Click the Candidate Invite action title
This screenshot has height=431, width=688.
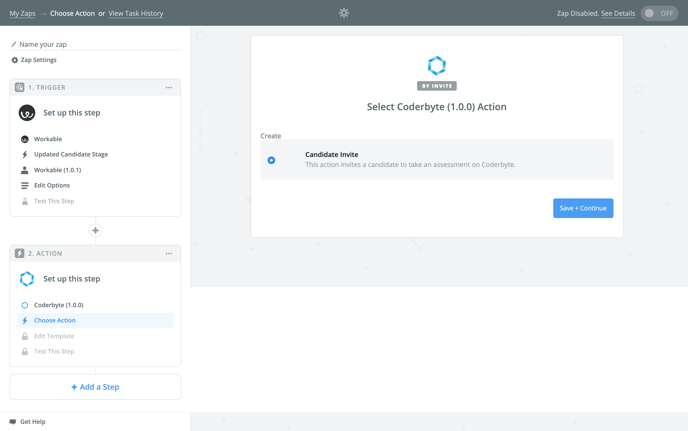pos(332,154)
